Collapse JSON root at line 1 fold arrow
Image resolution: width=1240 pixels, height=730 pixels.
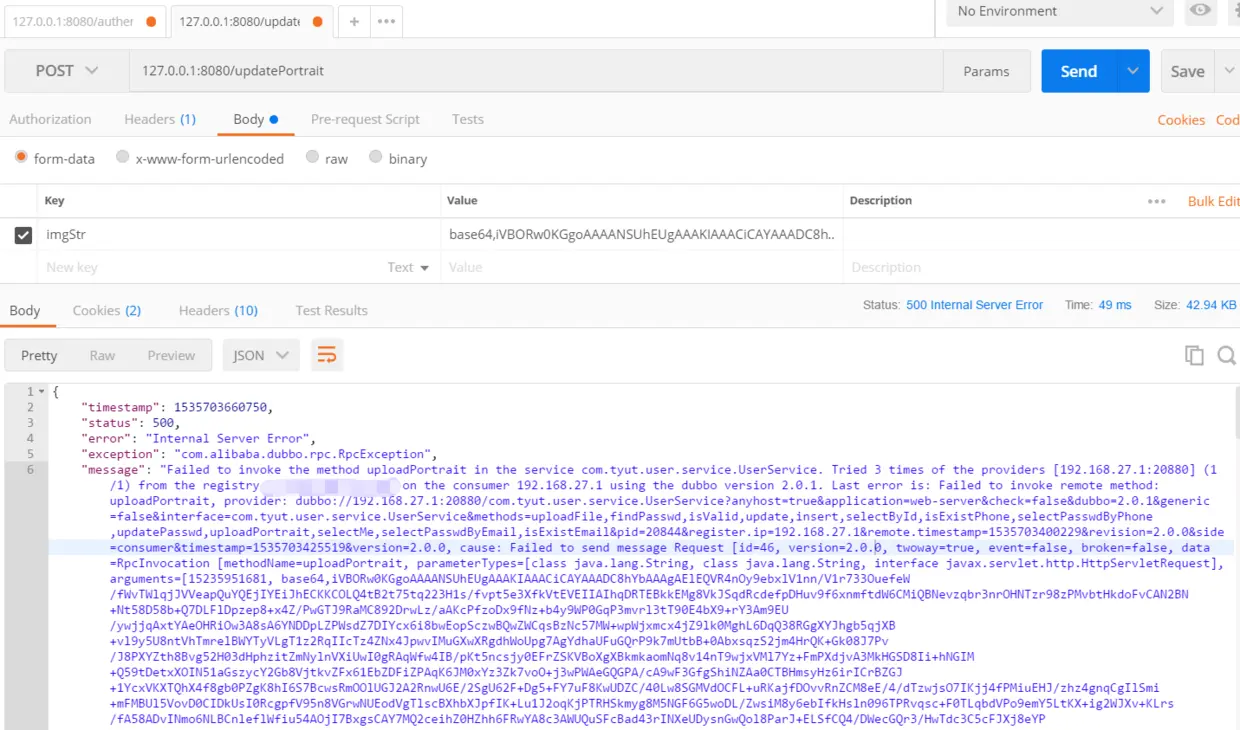pos(41,391)
